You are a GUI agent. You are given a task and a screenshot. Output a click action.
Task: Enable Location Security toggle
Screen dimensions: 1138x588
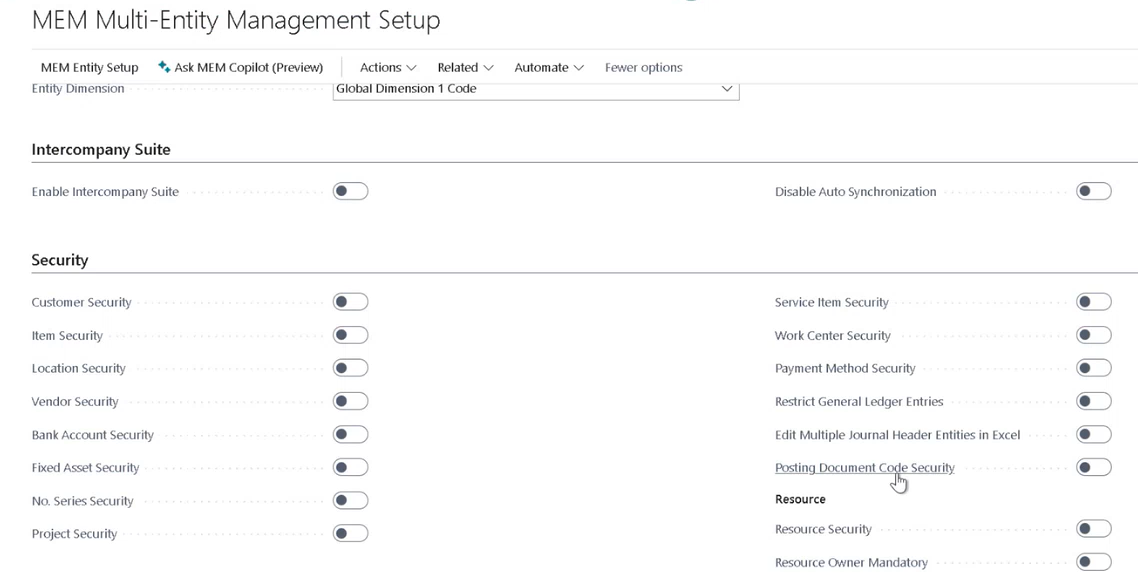tap(351, 367)
